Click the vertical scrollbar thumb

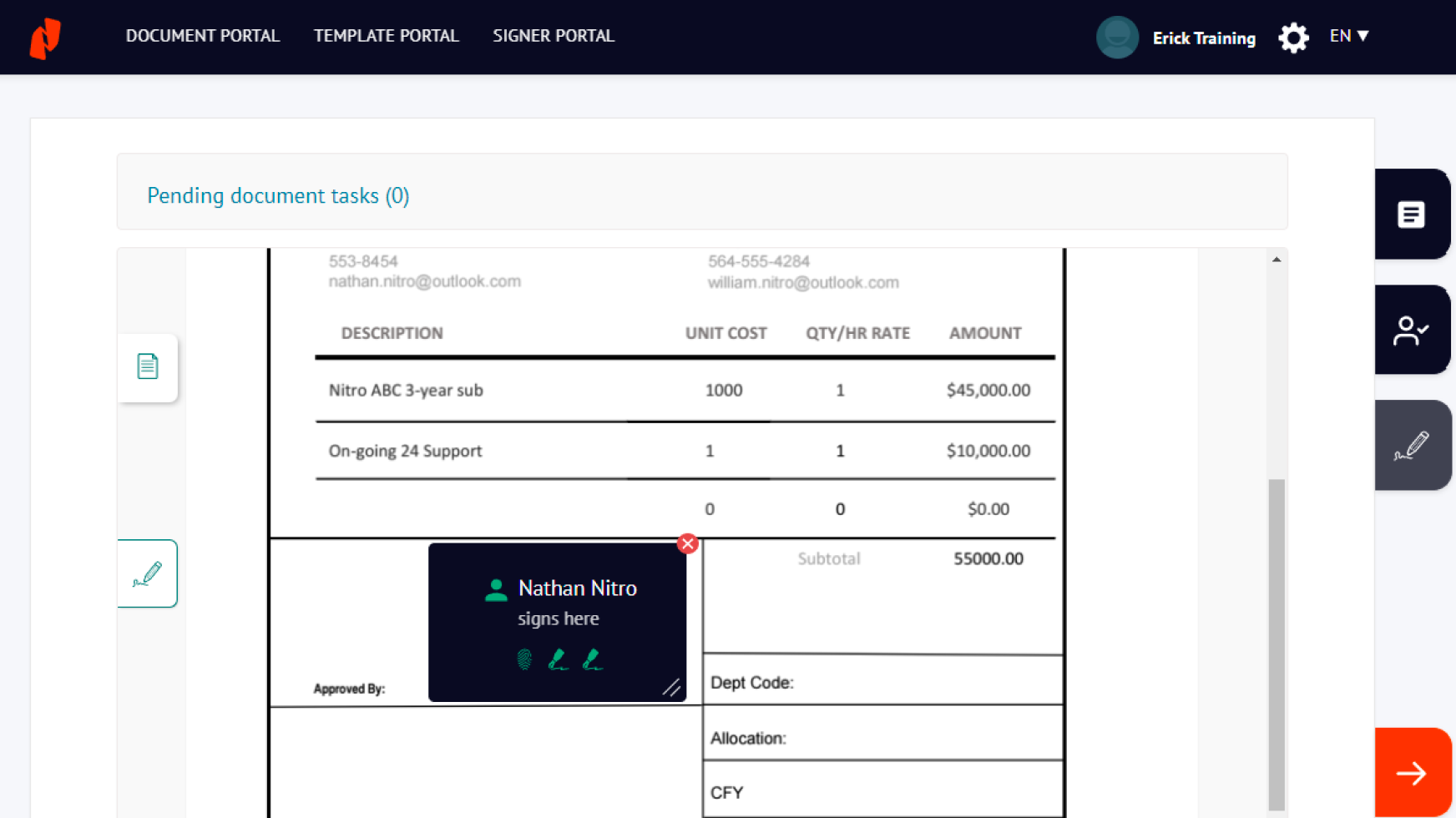click(x=1277, y=644)
